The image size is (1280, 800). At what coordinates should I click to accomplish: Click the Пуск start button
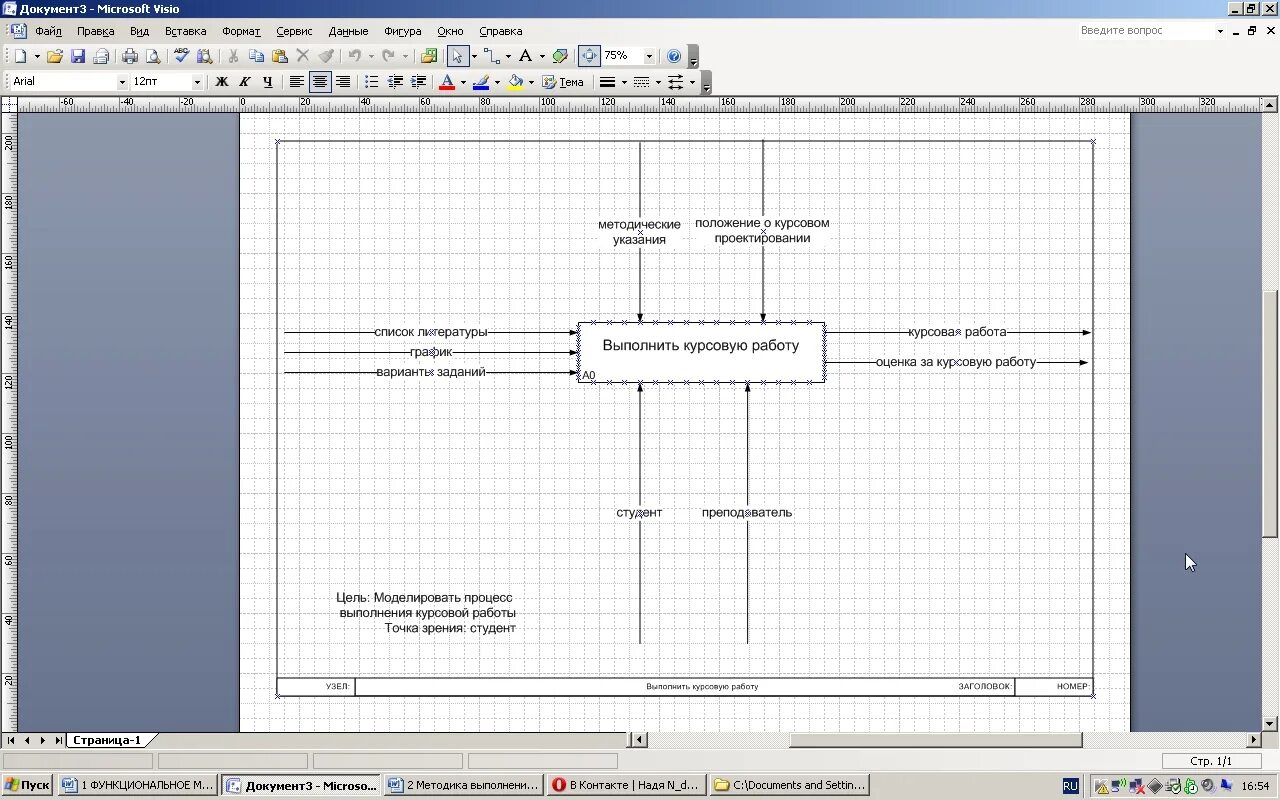click(27, 785)
